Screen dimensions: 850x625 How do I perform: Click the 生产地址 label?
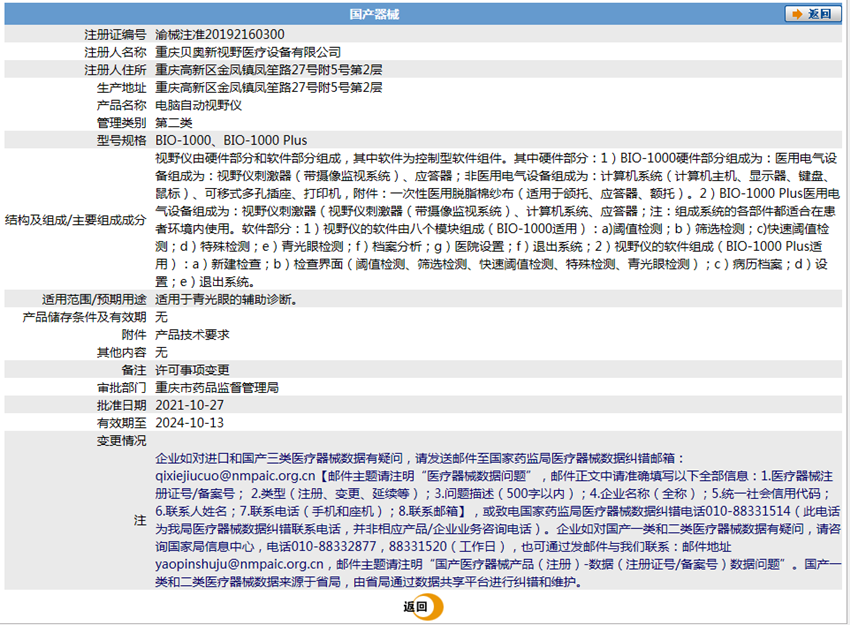pos(121,87)
